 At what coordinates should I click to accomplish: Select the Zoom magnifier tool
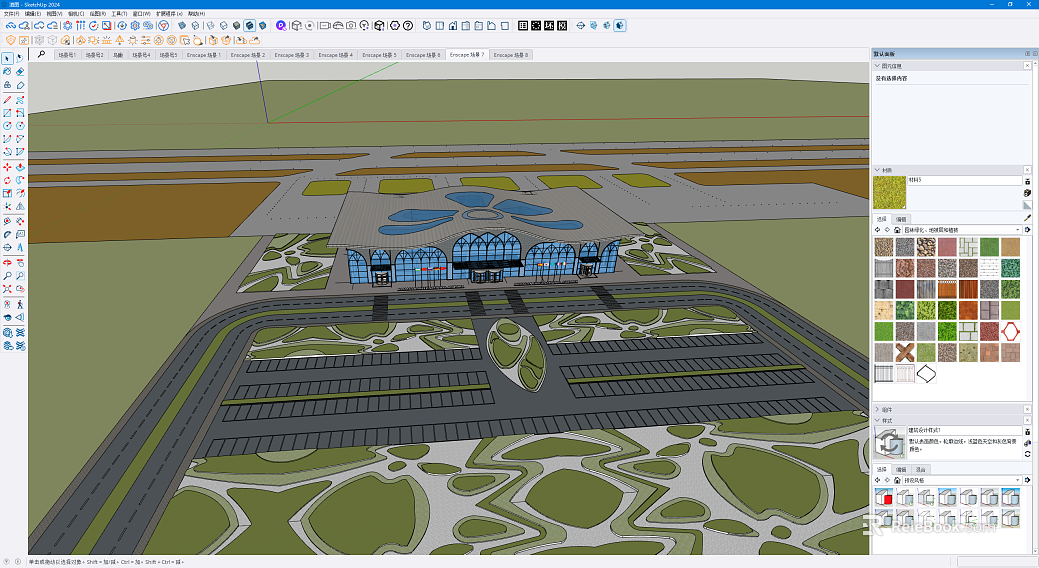[7, 276]
